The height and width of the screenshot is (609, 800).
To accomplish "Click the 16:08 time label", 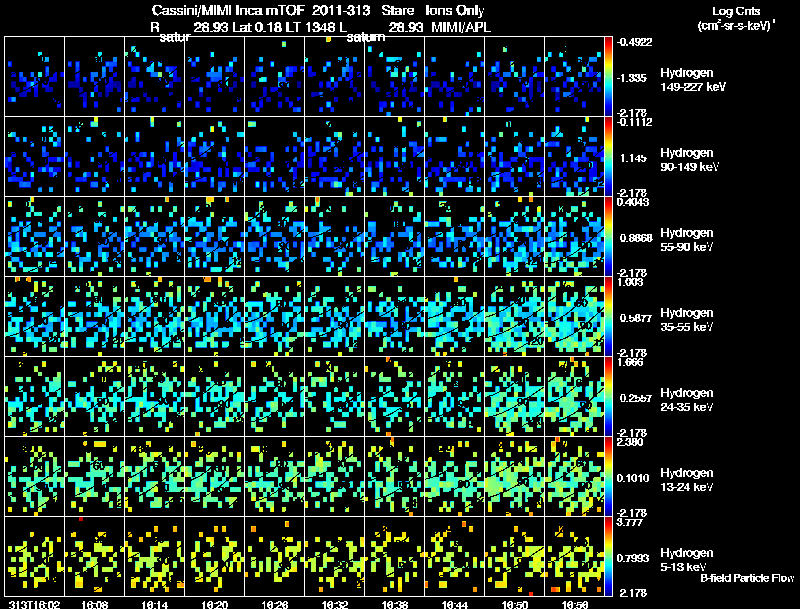I will (x=95, y=604).
